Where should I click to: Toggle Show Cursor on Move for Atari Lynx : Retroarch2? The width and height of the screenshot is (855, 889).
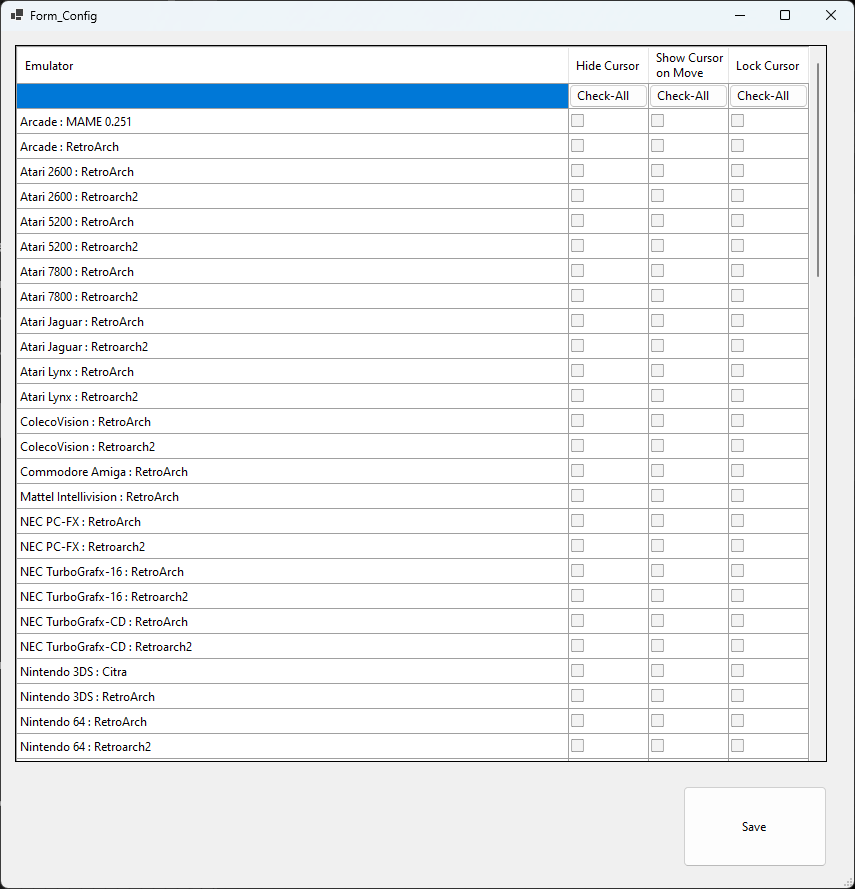coord(657,396)
